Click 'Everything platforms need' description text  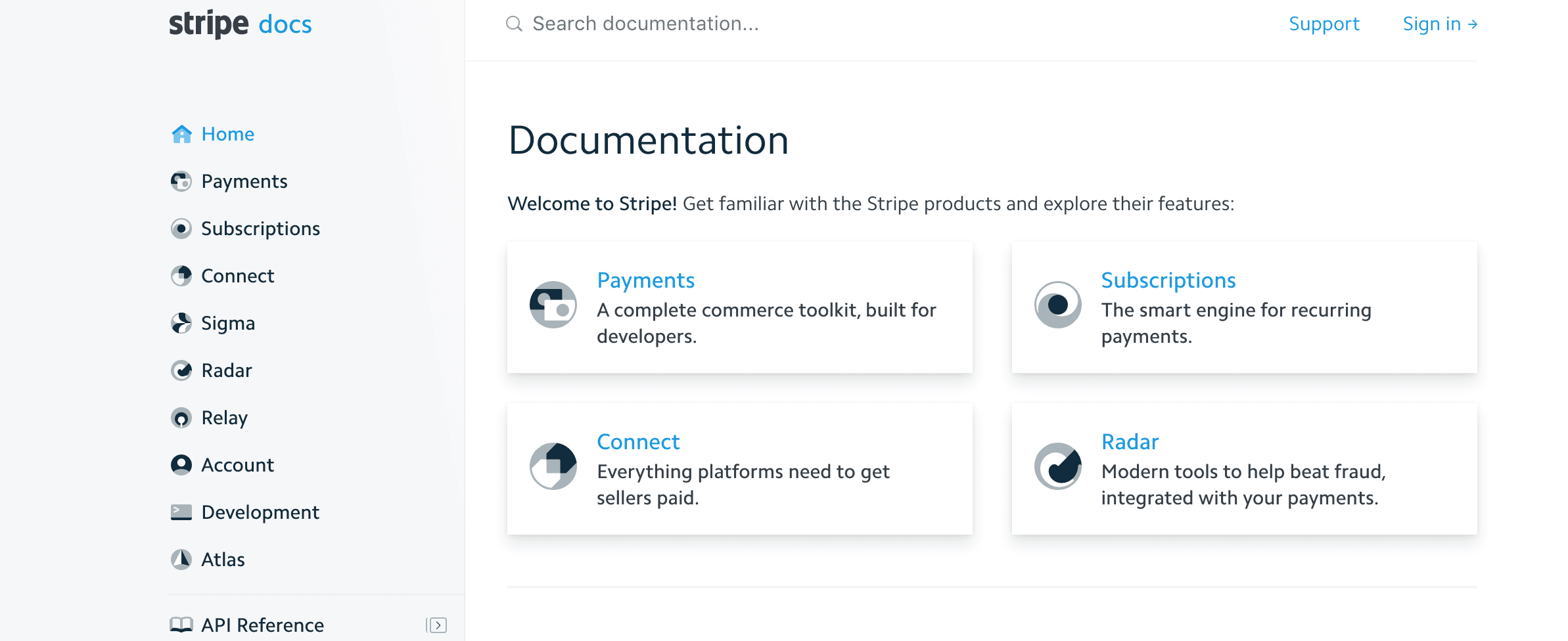[743, 485]
